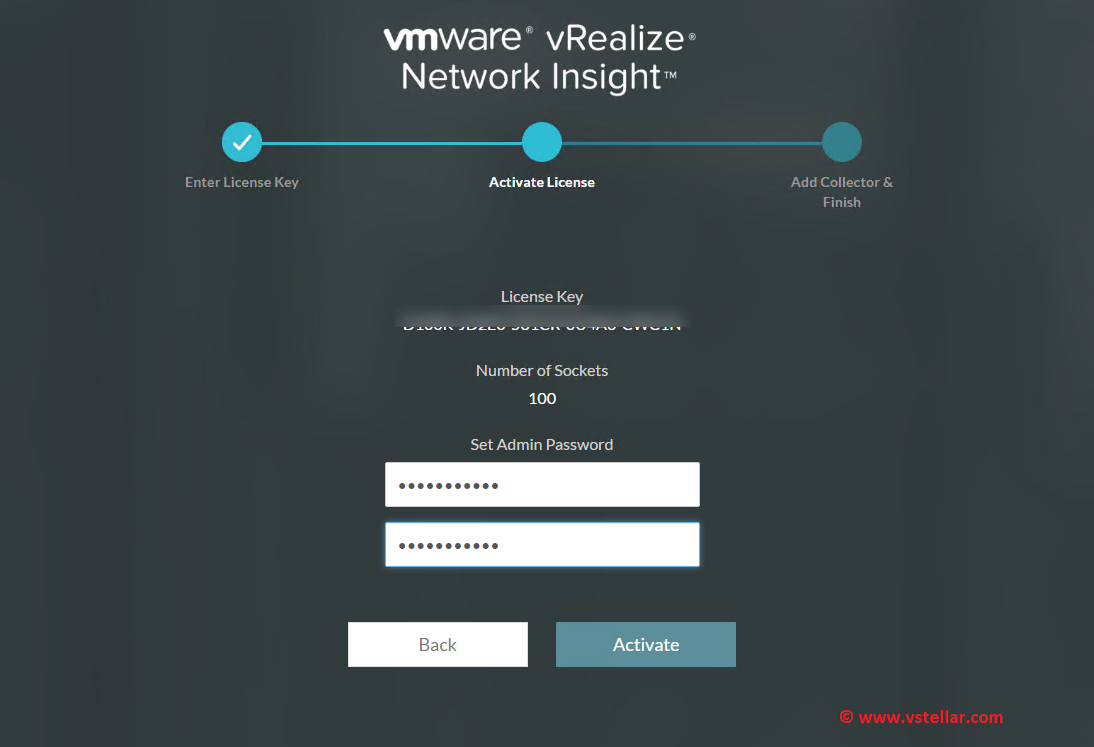Click the Number of Sockets label
The height and width of the screenshot is (747, 1094).
(x=541, y=370)
